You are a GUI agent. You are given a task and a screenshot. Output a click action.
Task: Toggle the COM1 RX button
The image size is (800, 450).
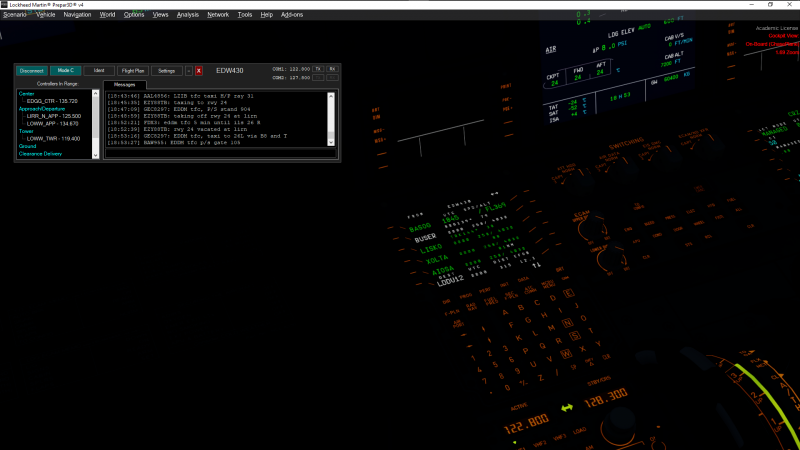point(332,69)
